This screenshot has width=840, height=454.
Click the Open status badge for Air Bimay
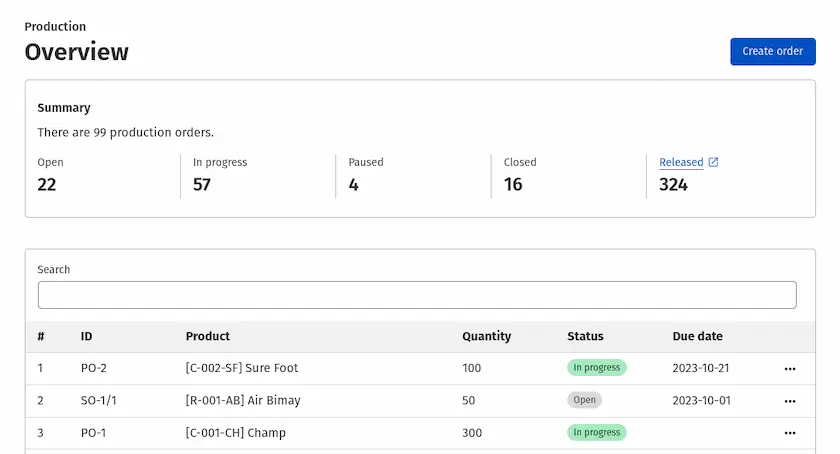coord(585,400)
